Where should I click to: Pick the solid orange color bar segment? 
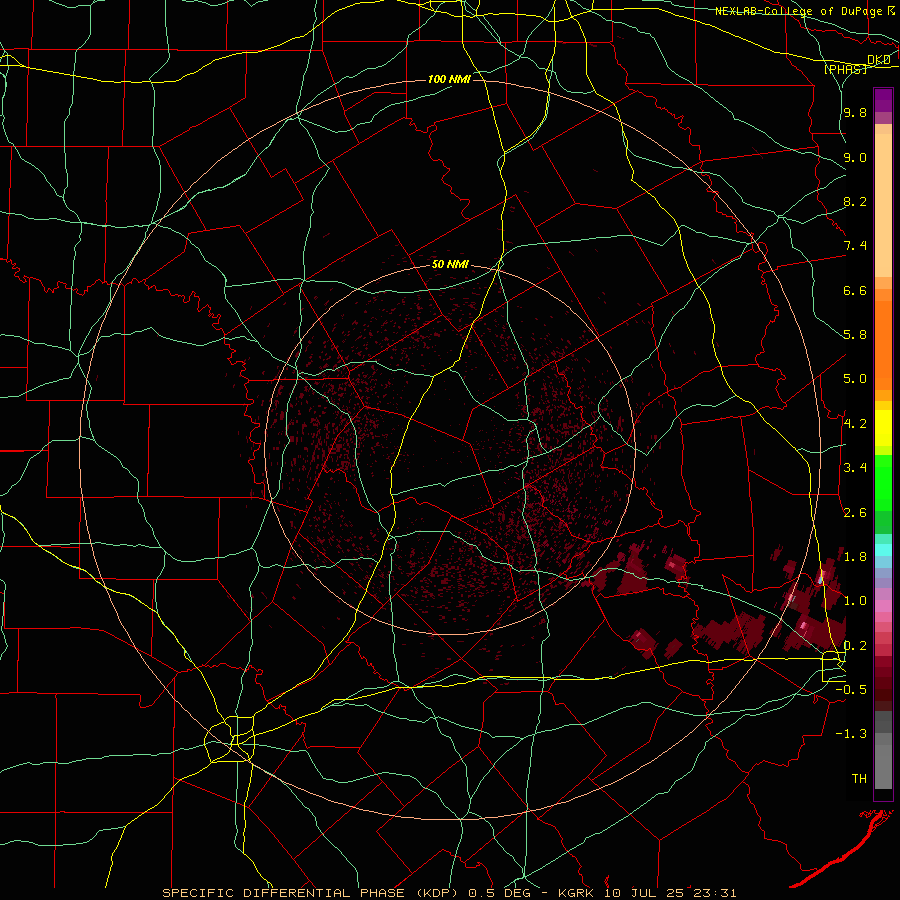coord(883,346)
